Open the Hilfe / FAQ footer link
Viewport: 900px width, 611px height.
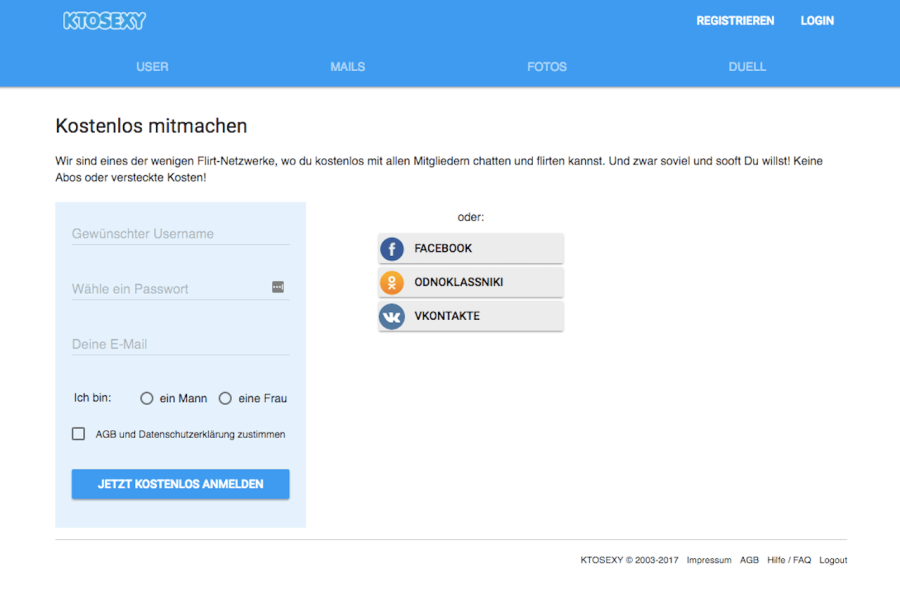789,560
